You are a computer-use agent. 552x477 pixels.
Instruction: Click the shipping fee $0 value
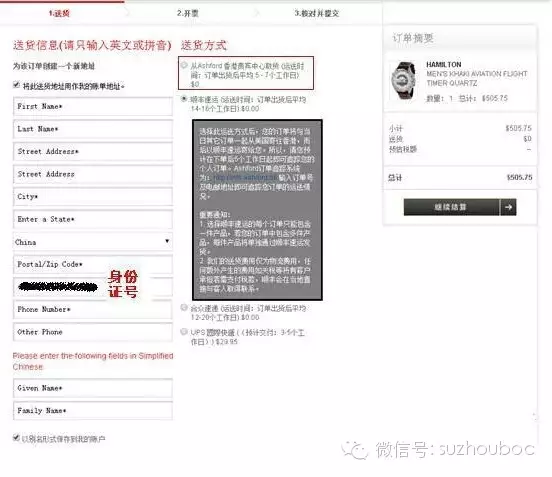[x=527, y=139]
